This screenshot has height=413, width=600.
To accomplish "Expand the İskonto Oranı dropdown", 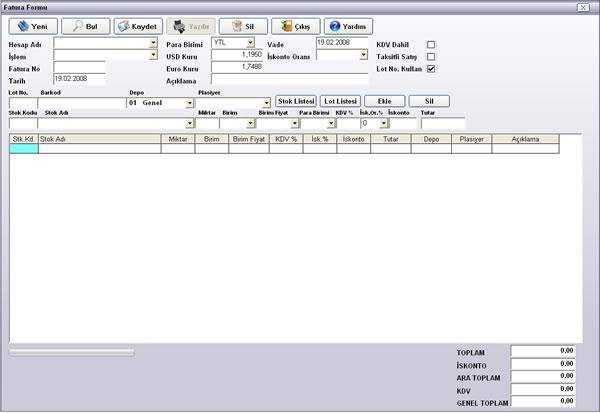I will coord(363,55).
